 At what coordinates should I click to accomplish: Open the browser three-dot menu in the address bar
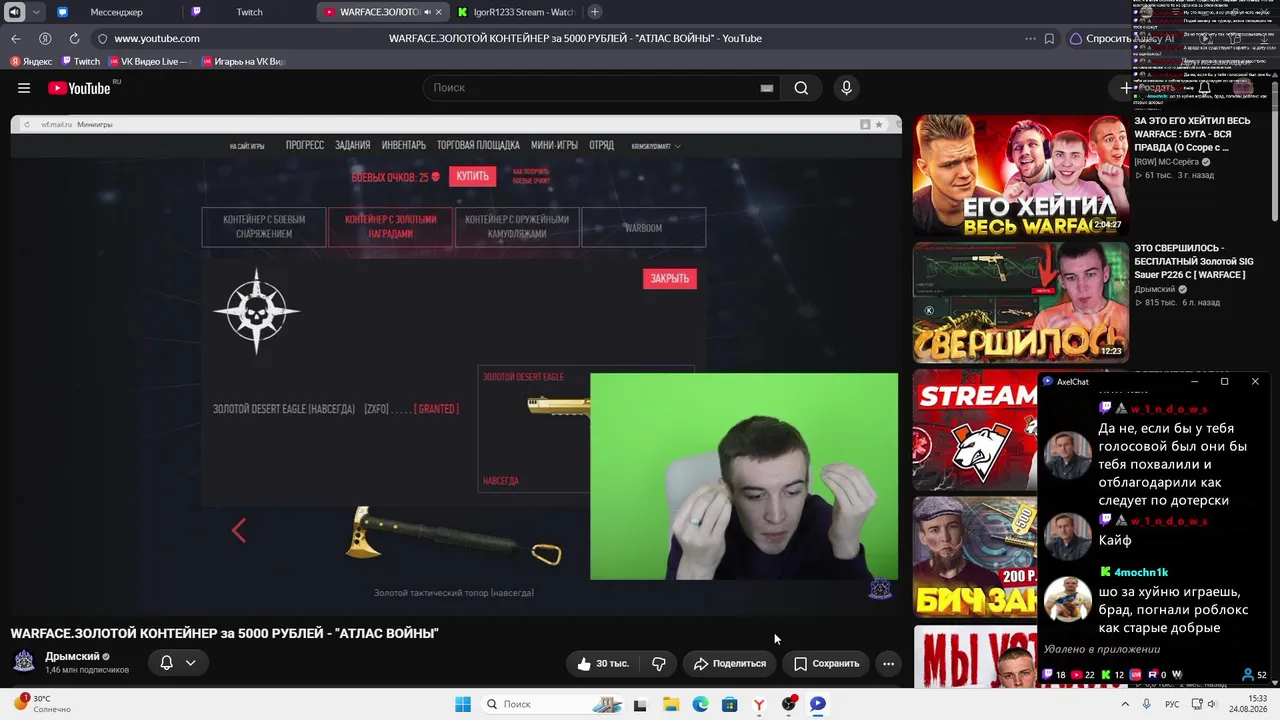(x=1030, y=38)
